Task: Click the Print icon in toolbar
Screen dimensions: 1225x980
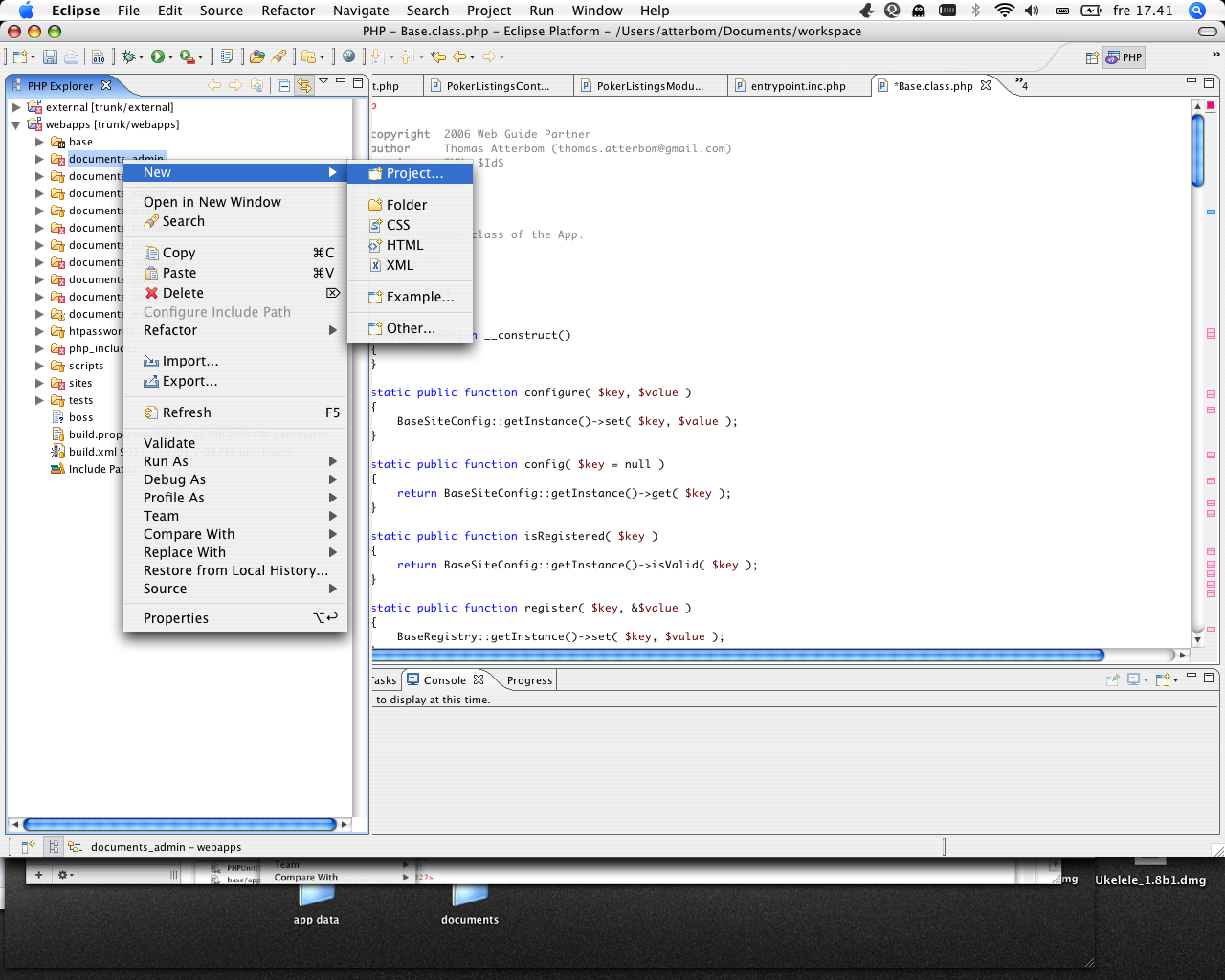Action: tap(71, 57)
